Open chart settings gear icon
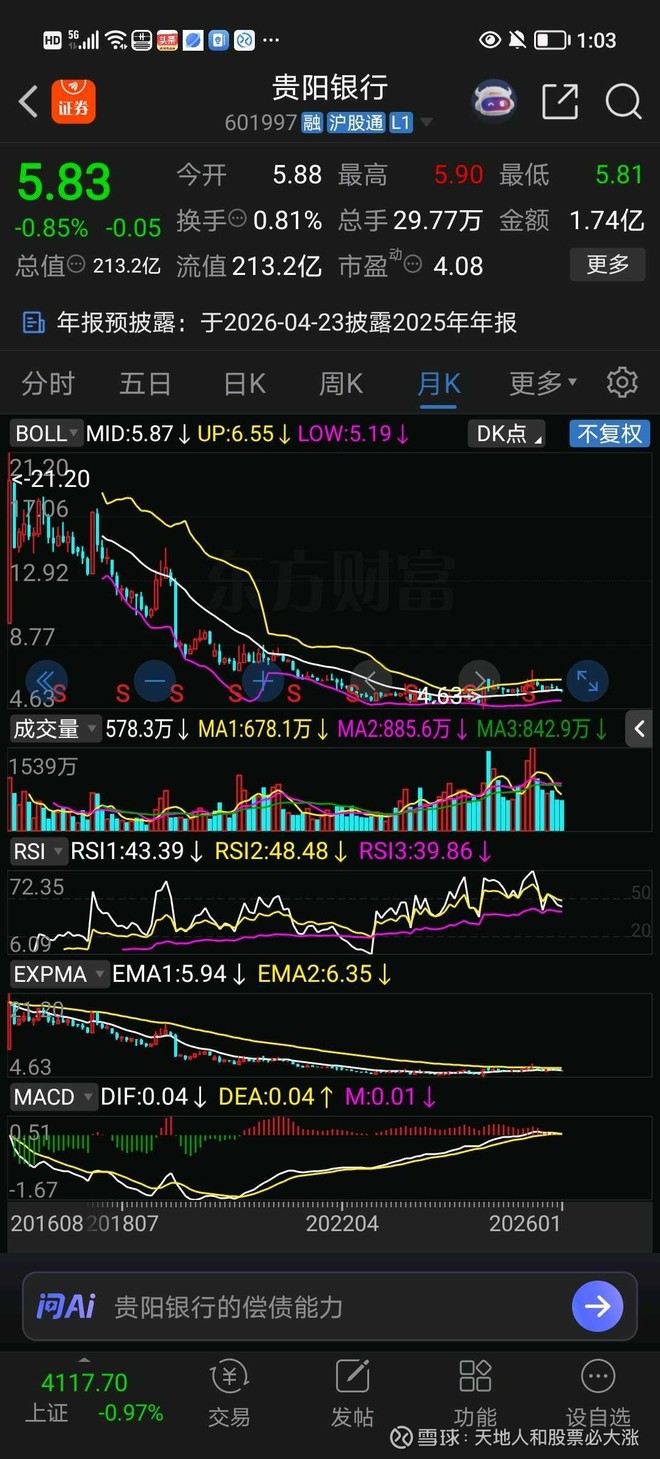Viewport: 660px width, 1459px height. tap(622, 382)
